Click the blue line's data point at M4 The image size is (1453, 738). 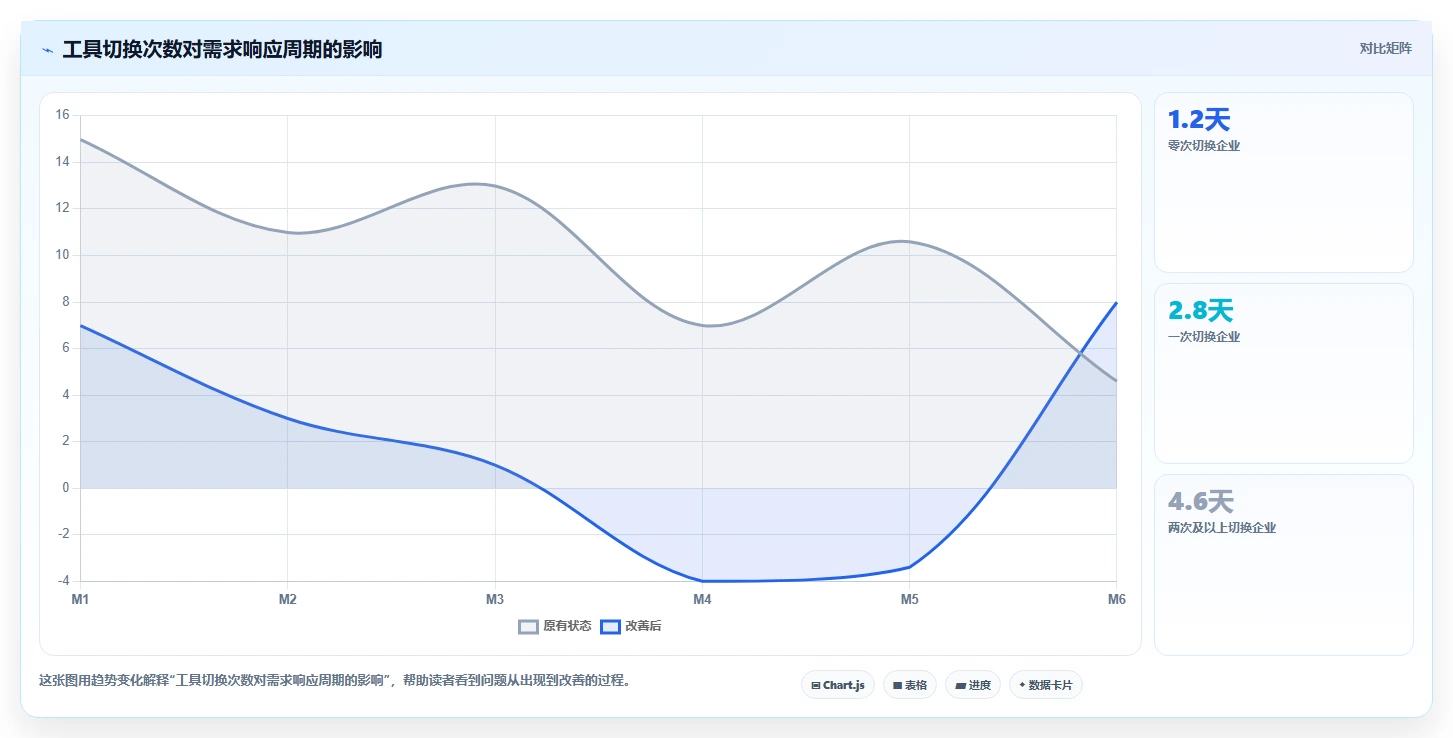(x=702, y=581)
